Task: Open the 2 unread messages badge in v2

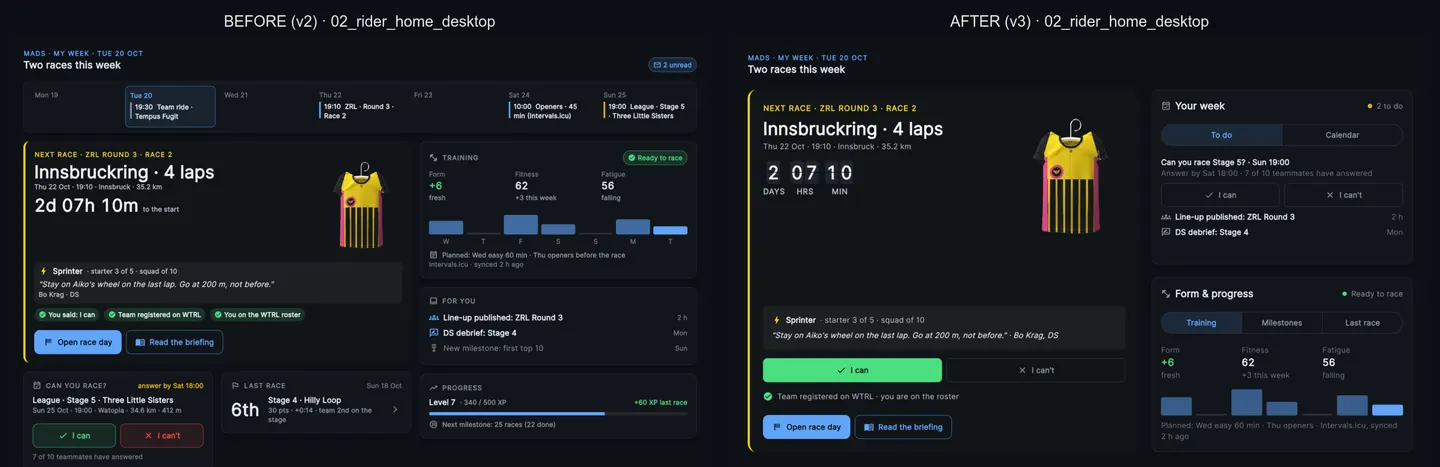Action: point(672,65)
